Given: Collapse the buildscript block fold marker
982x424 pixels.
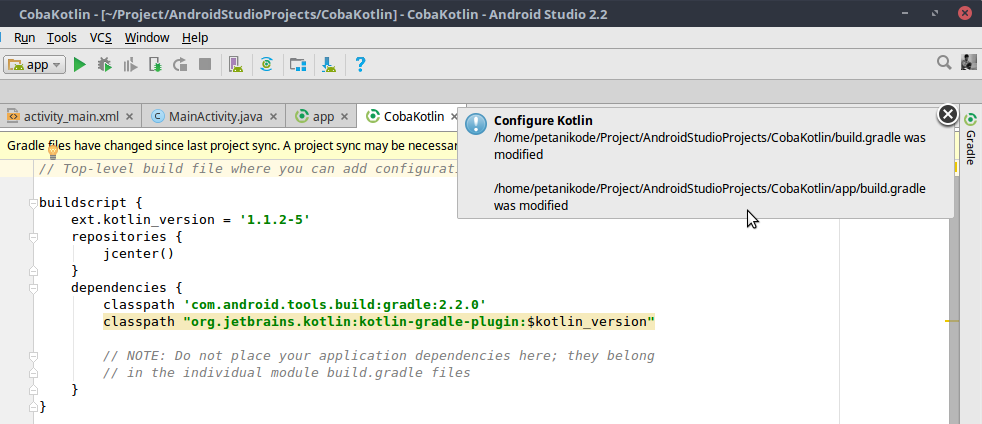Looking at the screenshot, I should pyautogui.click(x=33, y=204).
